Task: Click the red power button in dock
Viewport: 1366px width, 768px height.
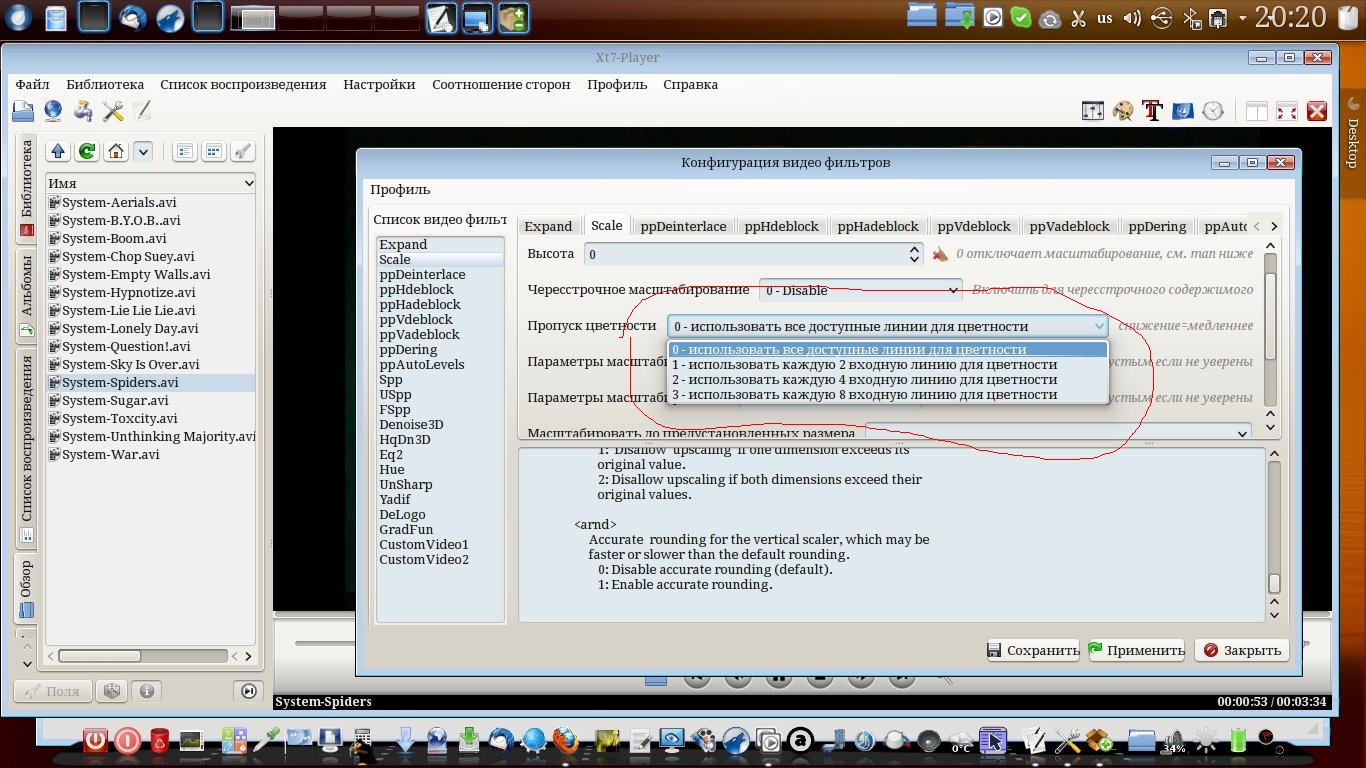Action: 95,741
